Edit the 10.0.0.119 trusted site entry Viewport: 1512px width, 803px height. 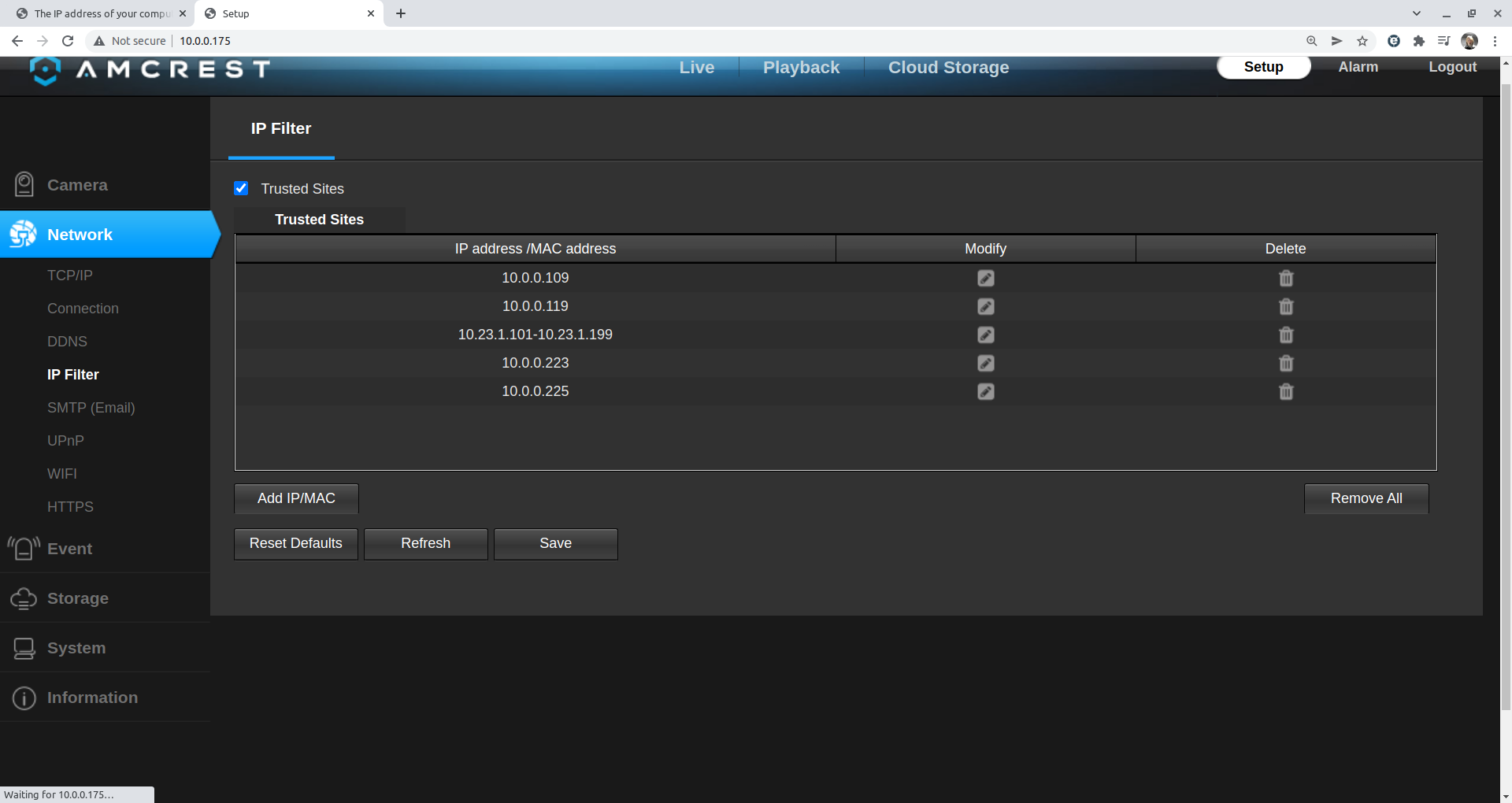985,306
